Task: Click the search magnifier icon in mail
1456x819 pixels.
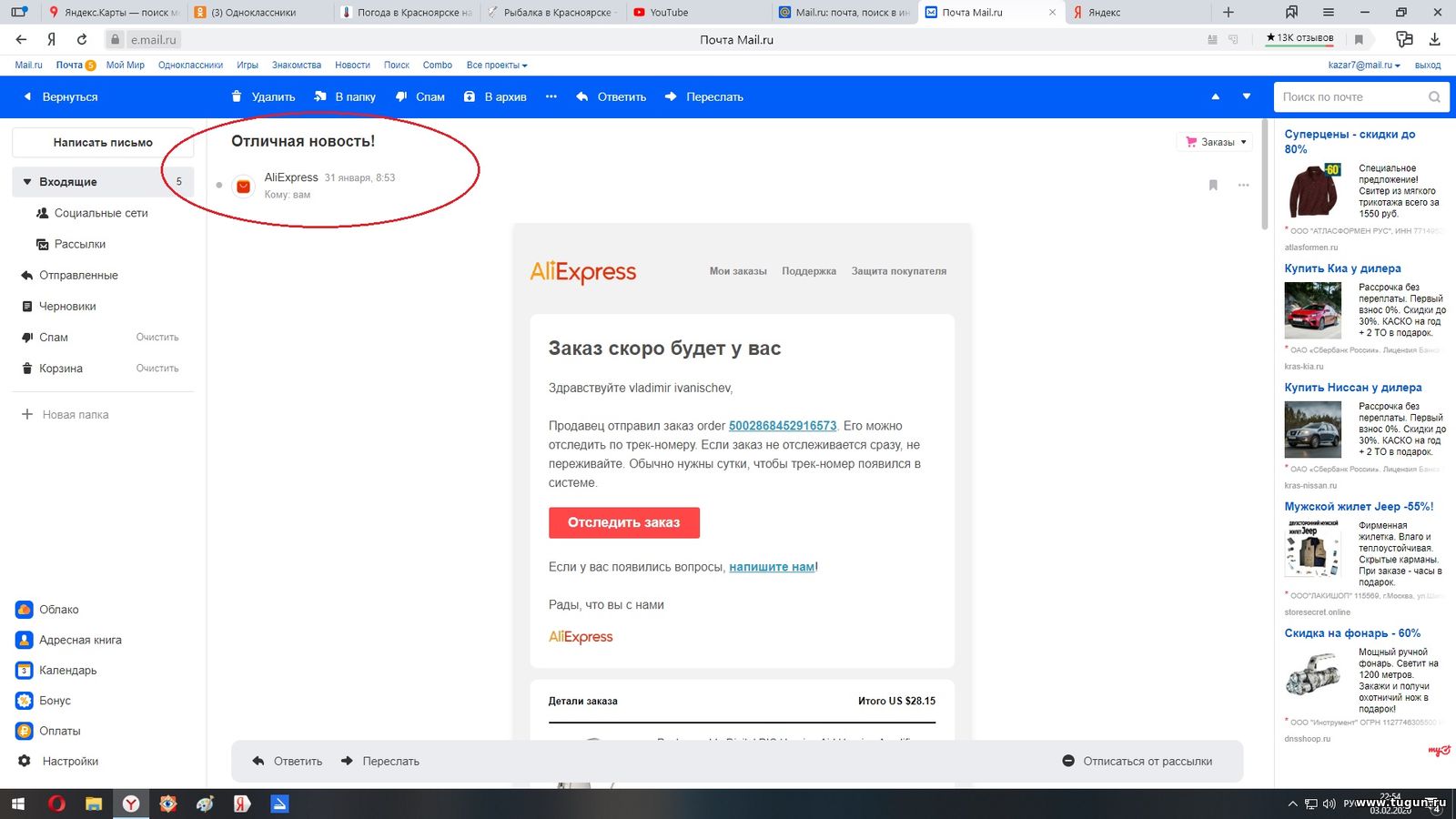Action: pyautogui.click(x=1434, y=96)
